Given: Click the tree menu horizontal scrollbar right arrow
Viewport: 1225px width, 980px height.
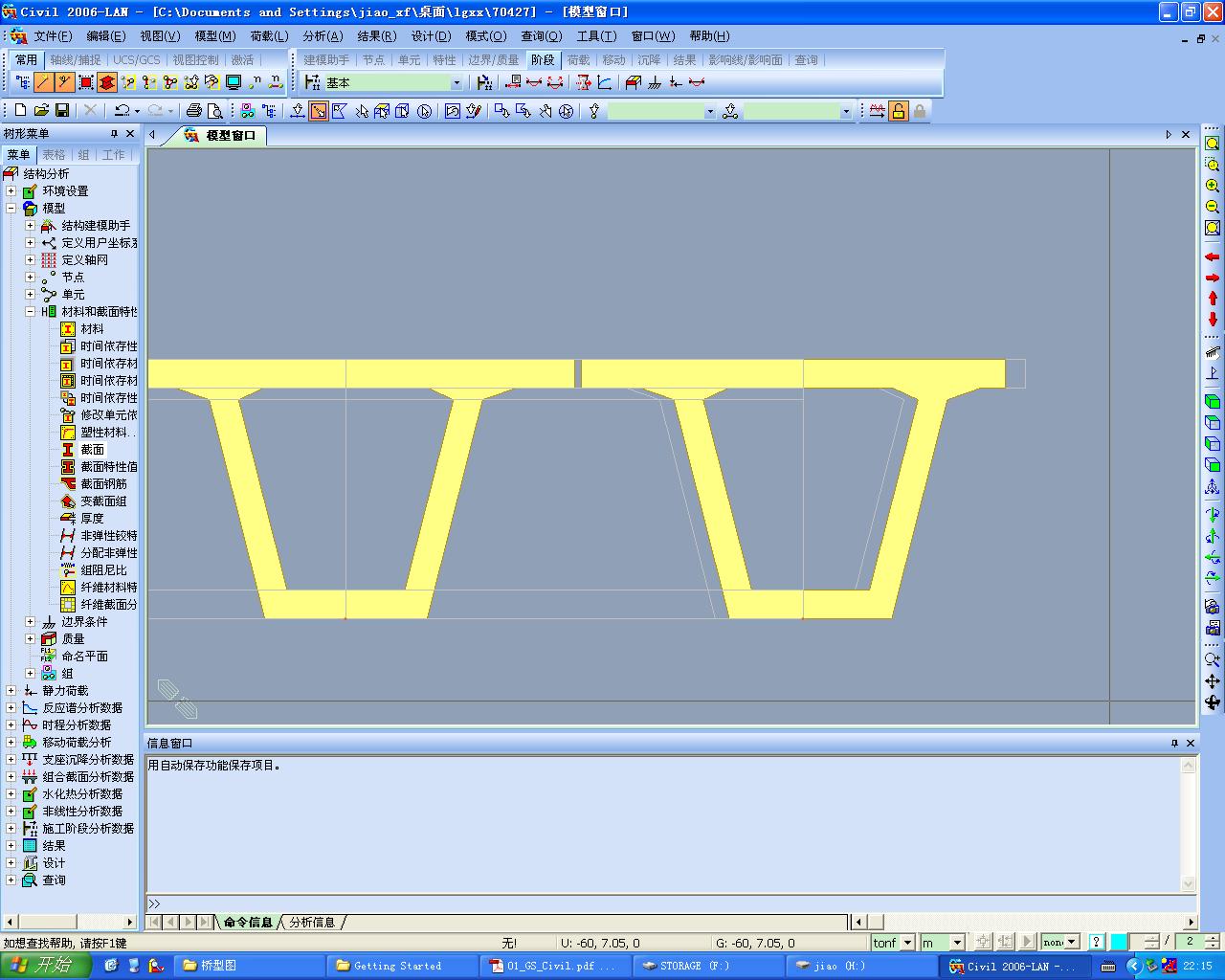Looking at the screenshot, I should pyautogui.click(x=131, y=923).
